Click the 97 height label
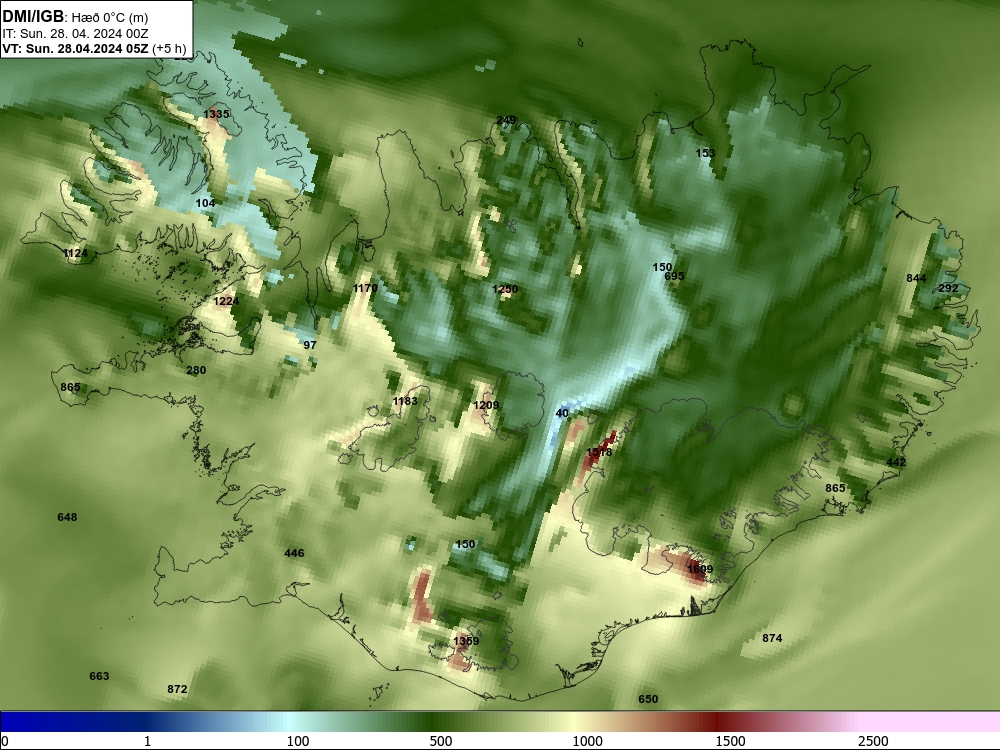Screen dimensions: 1000x750 [x=310, y=345]
